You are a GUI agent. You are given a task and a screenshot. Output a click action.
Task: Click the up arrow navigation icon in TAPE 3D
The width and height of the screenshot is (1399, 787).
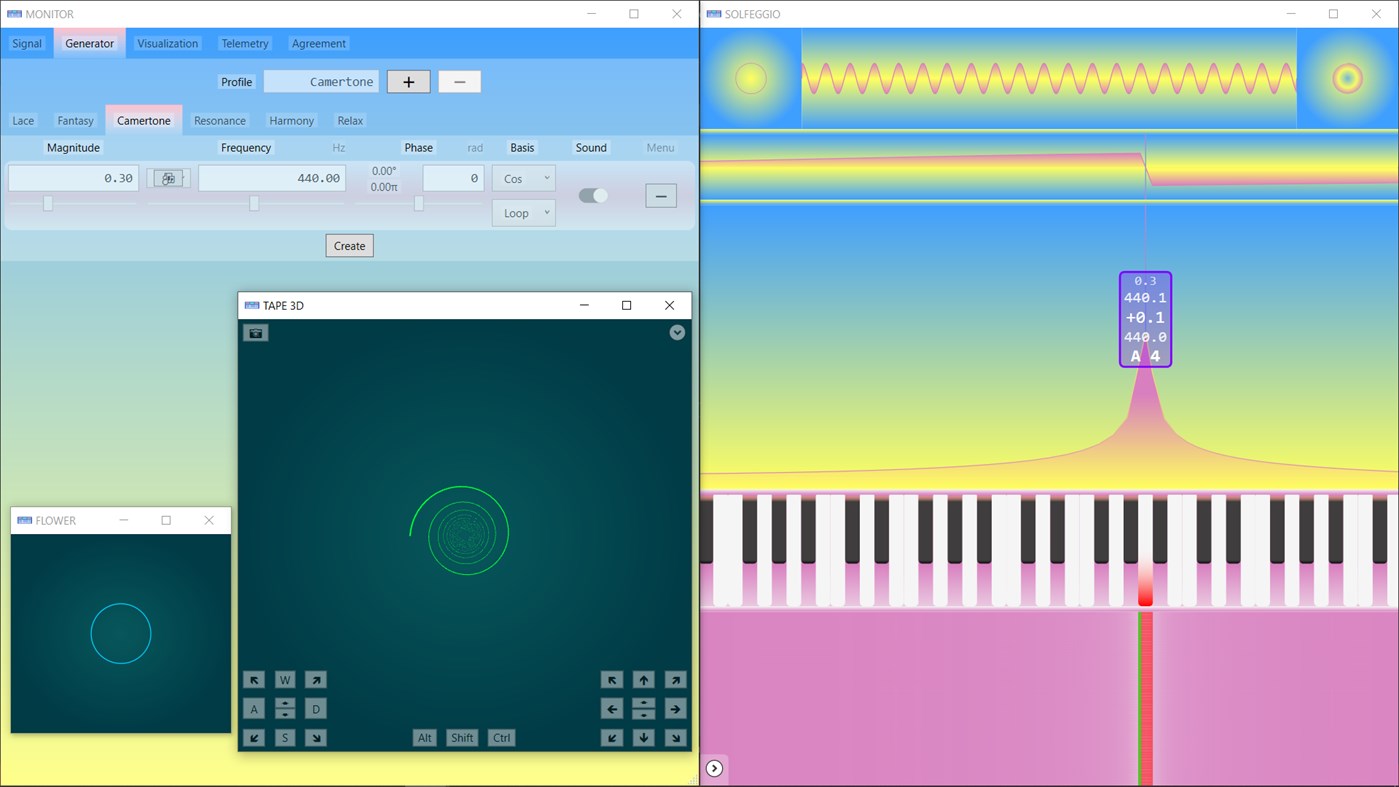click(643, 679)
